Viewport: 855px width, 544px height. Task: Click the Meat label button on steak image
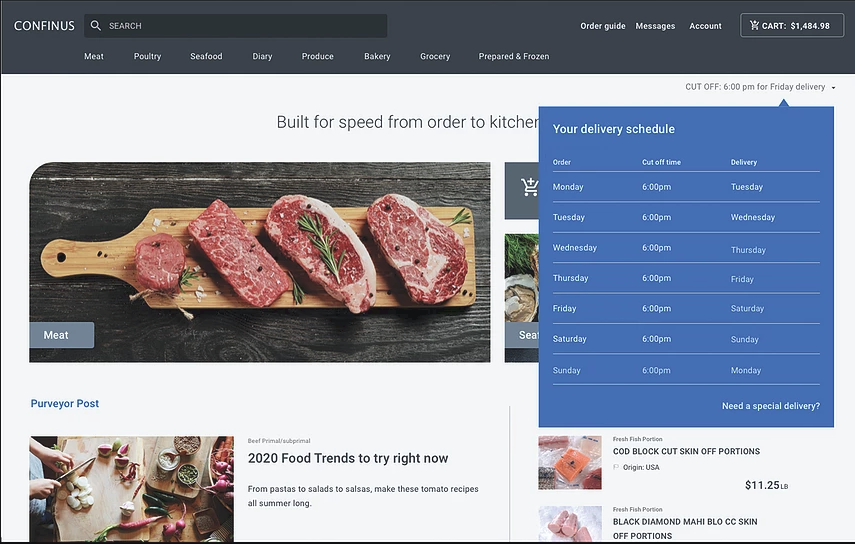62,335
